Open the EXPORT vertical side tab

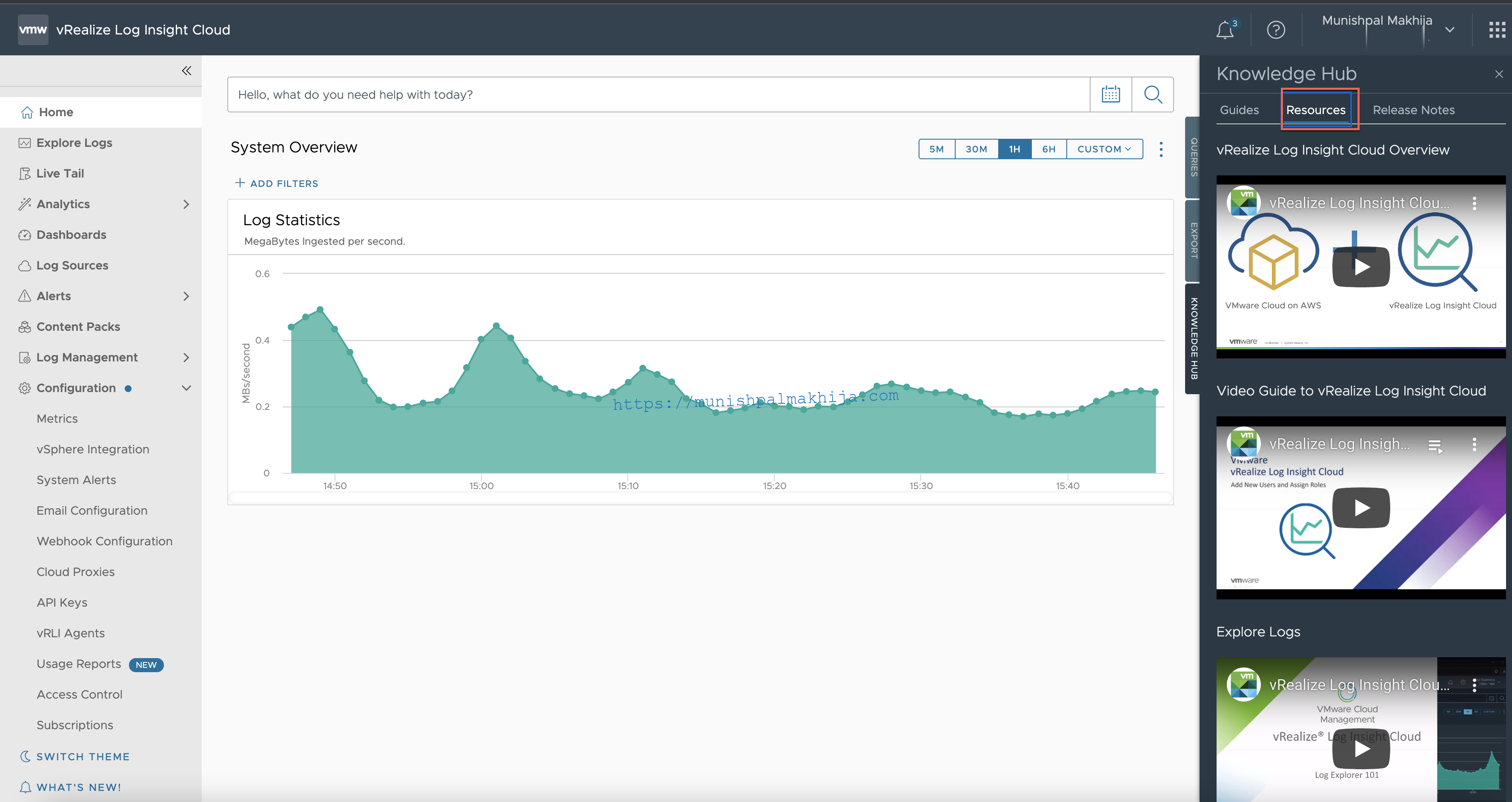point(1193,241)
